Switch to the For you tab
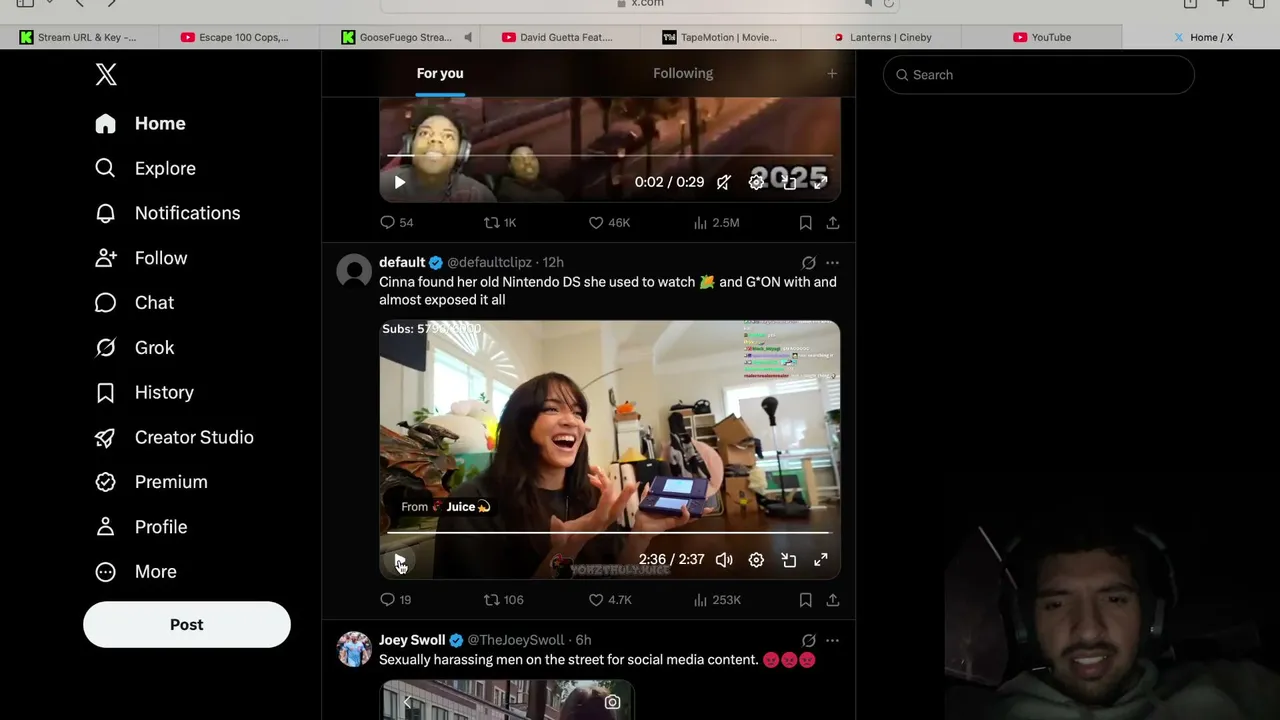The width and height of the screenshot is (1280, 720). point(440,73)
